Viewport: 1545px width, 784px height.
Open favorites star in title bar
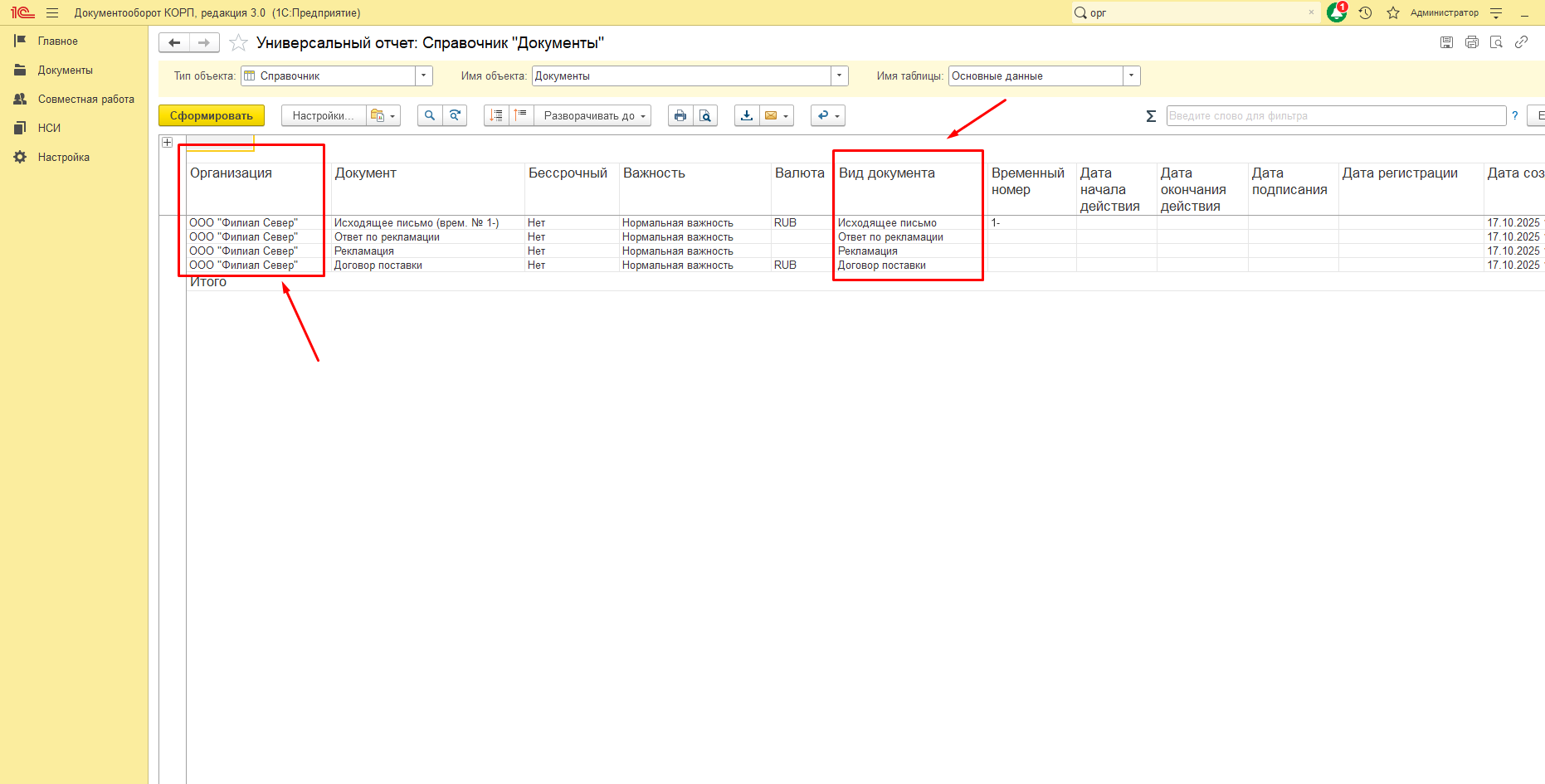tap(1393, 12)
